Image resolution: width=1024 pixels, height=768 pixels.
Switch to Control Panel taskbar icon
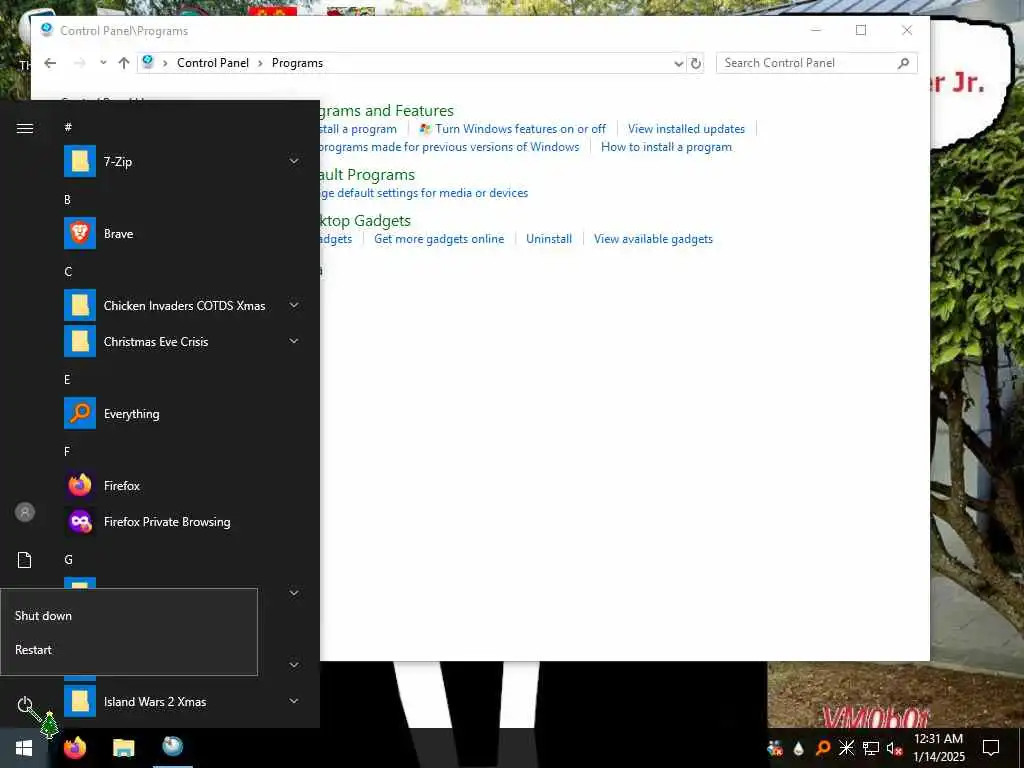(172, 748)
